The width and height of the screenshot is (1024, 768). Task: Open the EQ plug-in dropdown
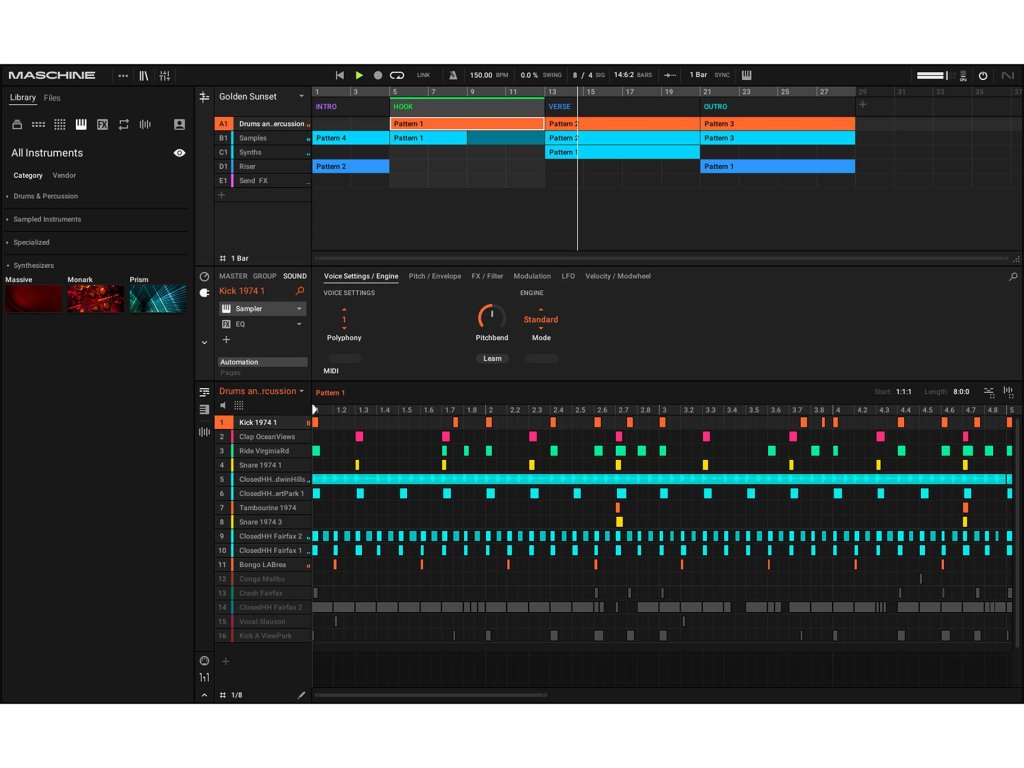coord(299,325)
